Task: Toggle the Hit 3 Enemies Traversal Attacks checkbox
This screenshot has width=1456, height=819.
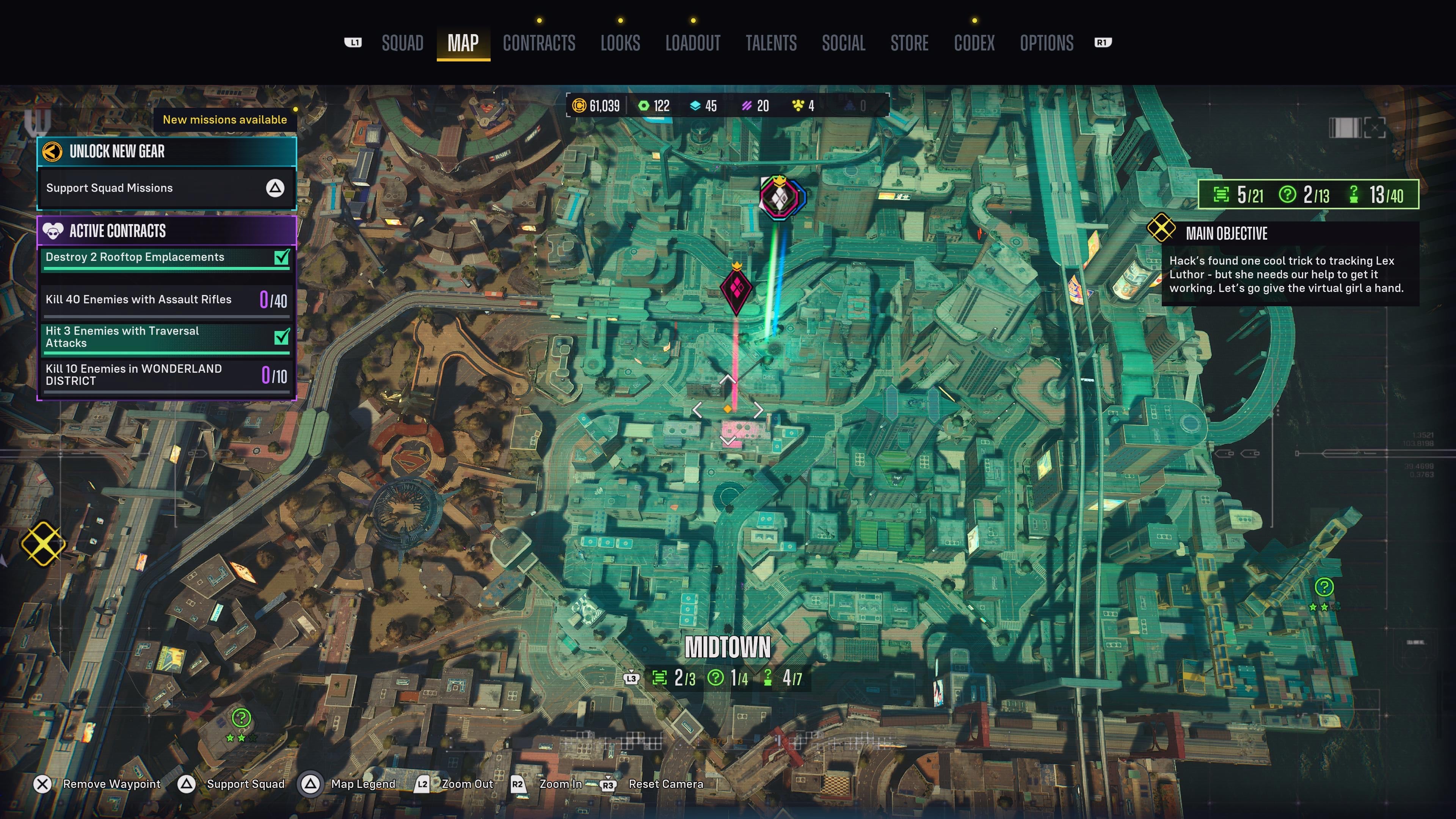Action: (281, 337)
